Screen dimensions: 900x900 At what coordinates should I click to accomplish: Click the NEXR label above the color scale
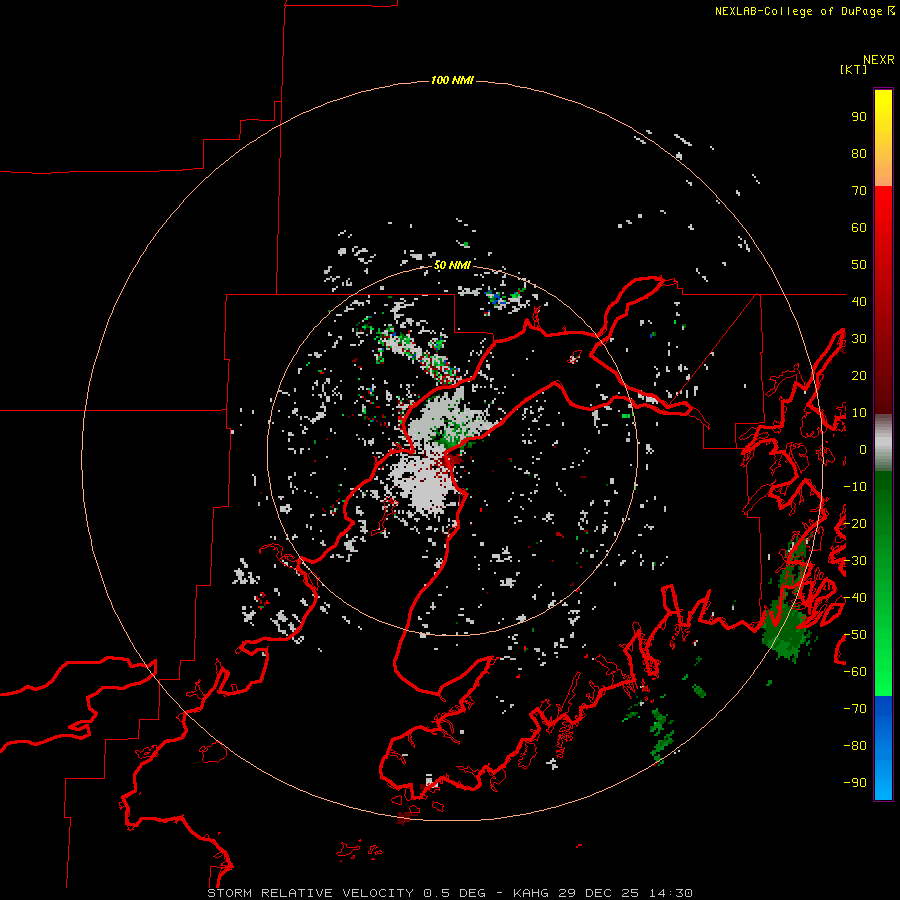[878, 59]
